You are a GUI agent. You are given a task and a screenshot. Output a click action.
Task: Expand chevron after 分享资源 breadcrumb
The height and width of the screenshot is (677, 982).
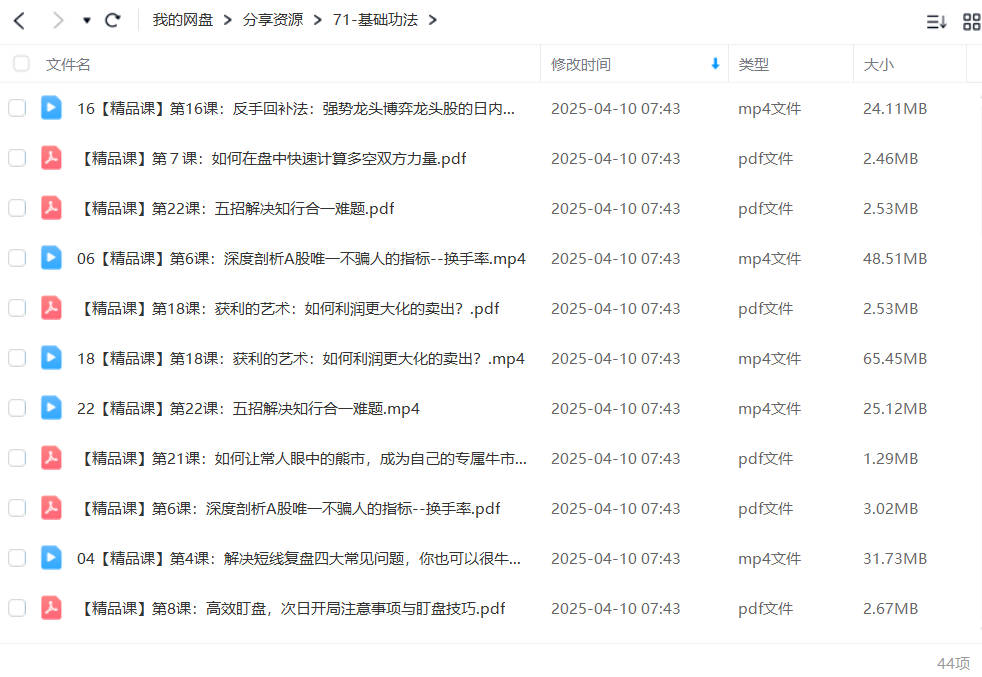[x=318, y=21]
